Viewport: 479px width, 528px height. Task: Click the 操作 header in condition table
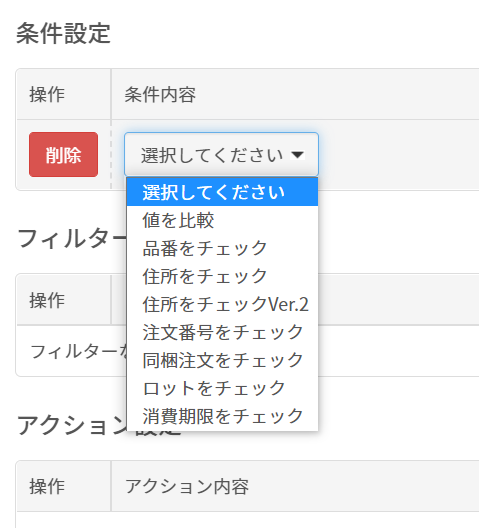(47, 94)
